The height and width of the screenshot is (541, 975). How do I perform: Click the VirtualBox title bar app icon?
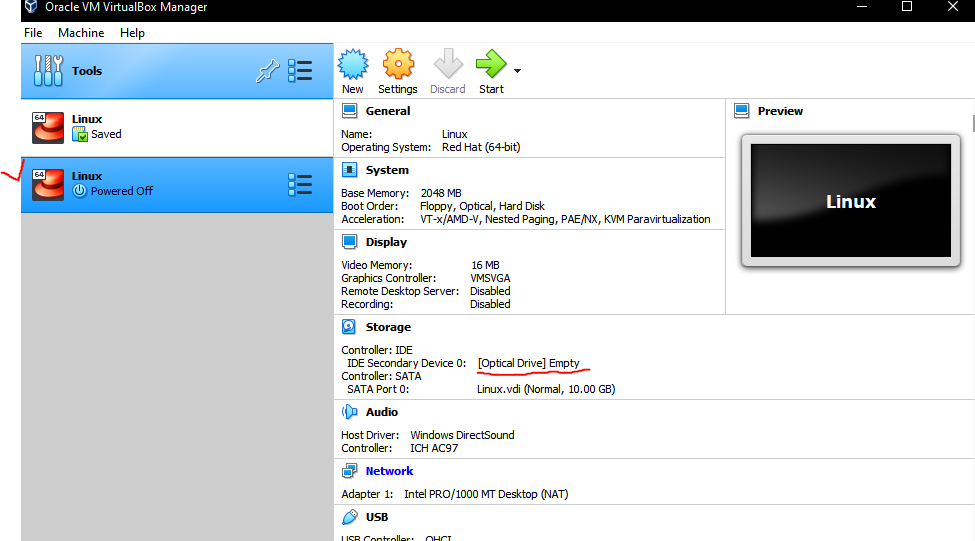tap(30, 7)
